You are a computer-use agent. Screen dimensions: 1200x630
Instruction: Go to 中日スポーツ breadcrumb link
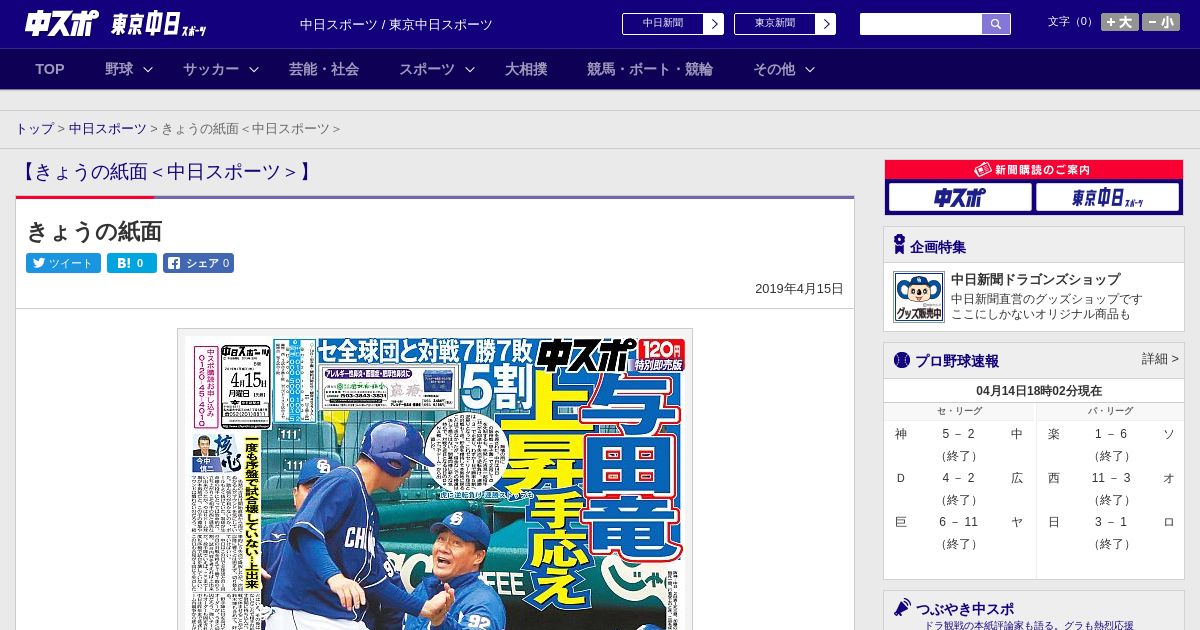click(107, 129)
